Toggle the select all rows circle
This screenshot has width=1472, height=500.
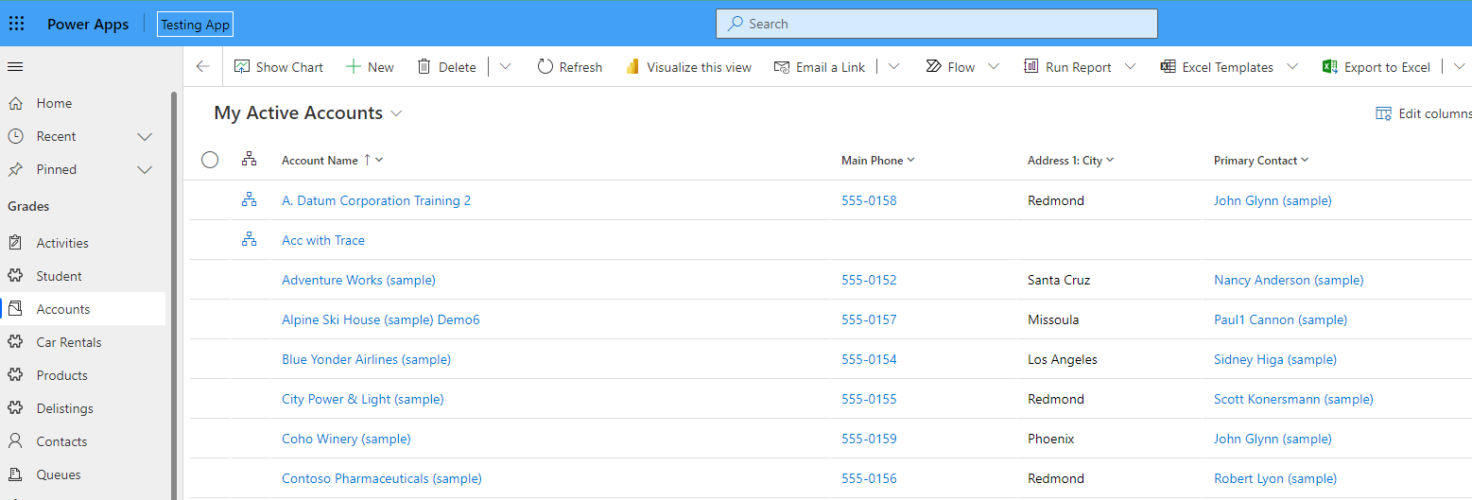tap(210, 160)
